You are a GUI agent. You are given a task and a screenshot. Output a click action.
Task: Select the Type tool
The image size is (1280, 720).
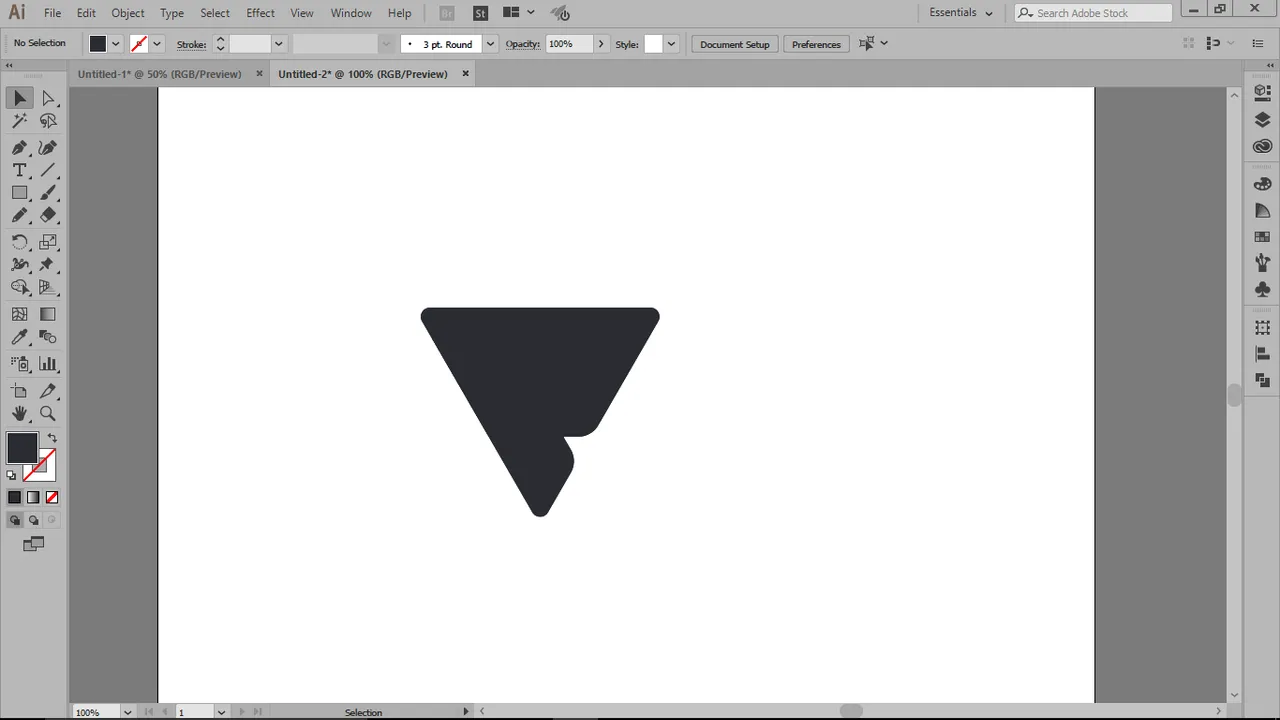[20, 170]
